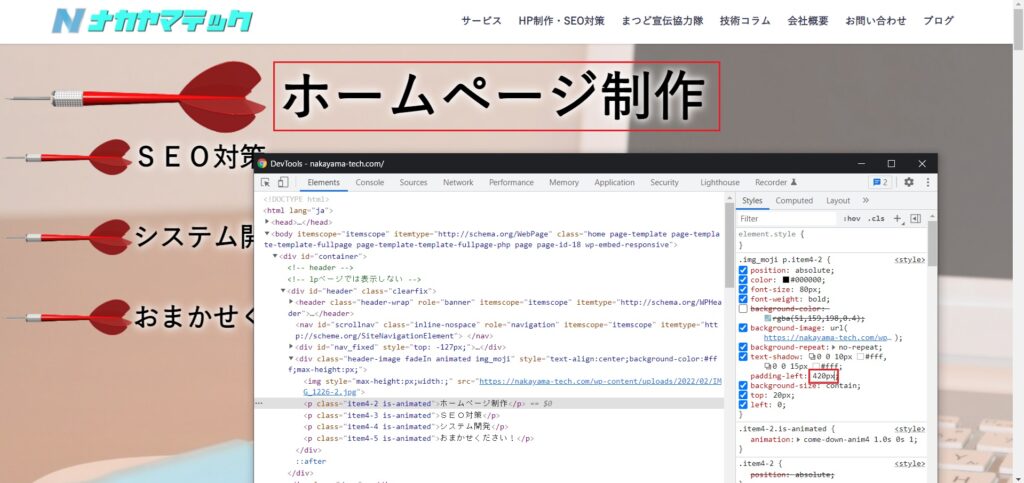1024x483 pixels.
Task: Disable the background-repeat declaration
Action: pos(743,347)
